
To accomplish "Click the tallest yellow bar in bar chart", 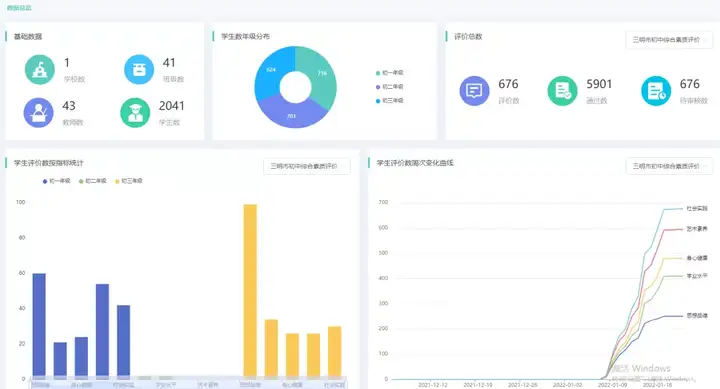I will (250, 291).
